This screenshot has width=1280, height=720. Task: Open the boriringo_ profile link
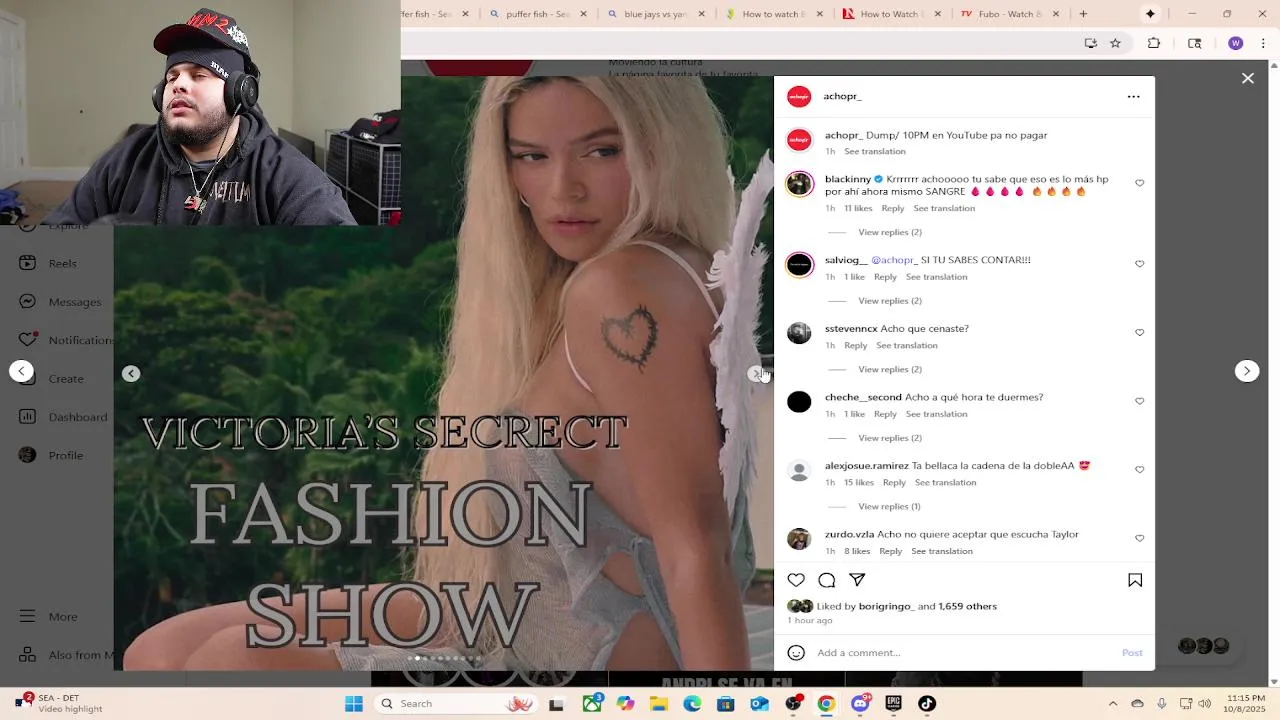coord(886,606)
